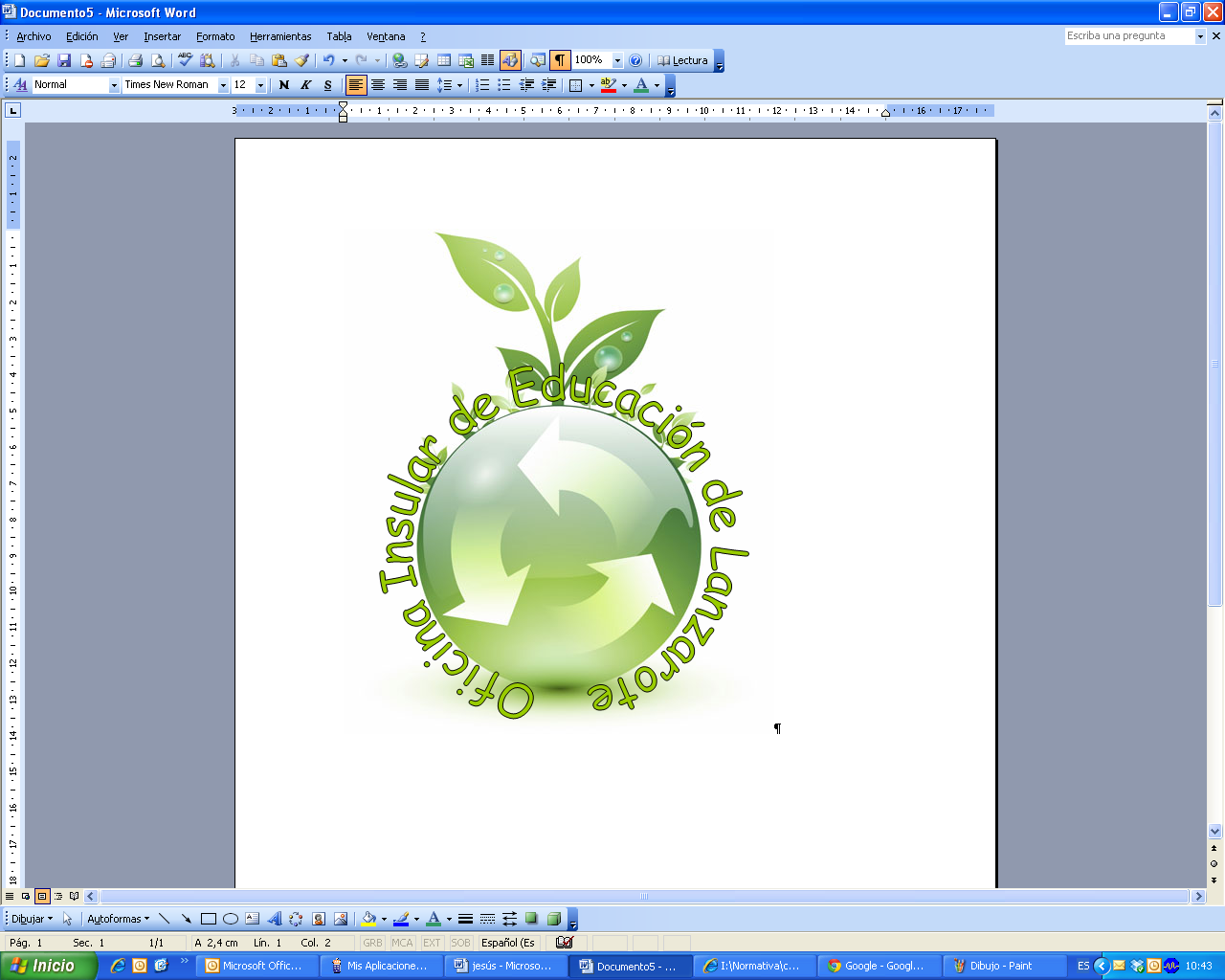Image resolution: width=1225 pixels, height=980 pixels.
Task: Open the Herramientas menu
Action: (280, 36)
